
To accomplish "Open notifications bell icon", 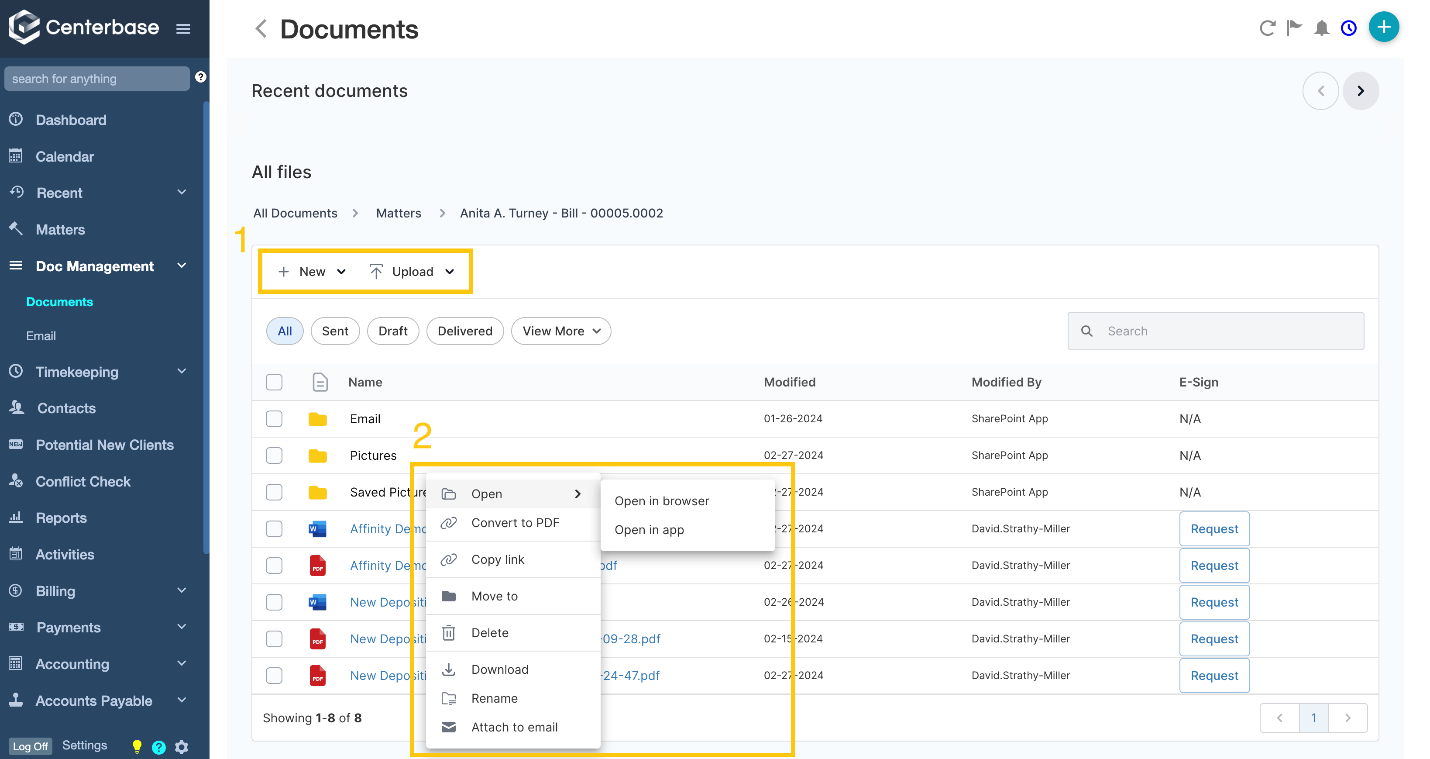I will pyautogui.click(x=1321, y=28).
